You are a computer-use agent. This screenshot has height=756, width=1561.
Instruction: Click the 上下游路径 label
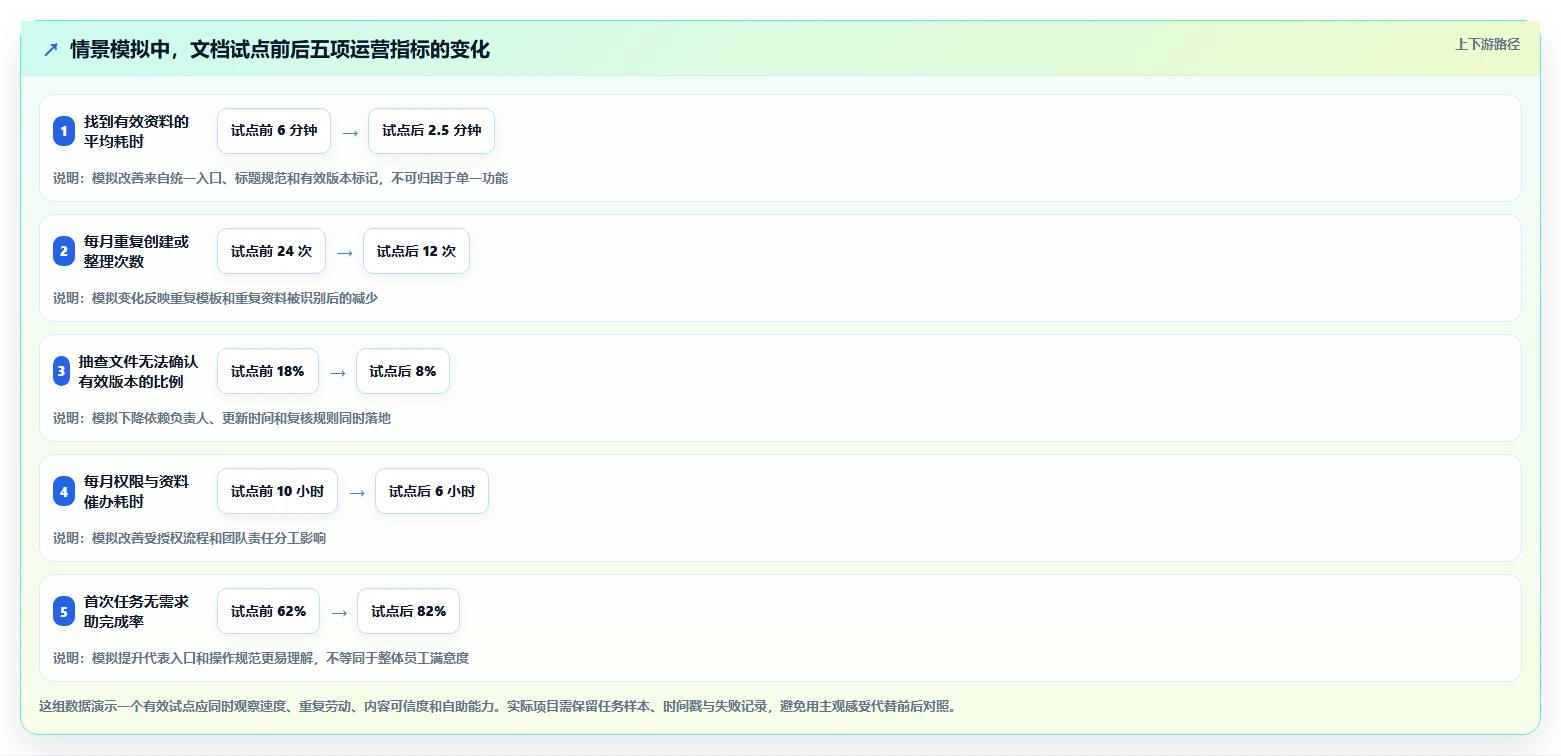tap(1487, 44)
